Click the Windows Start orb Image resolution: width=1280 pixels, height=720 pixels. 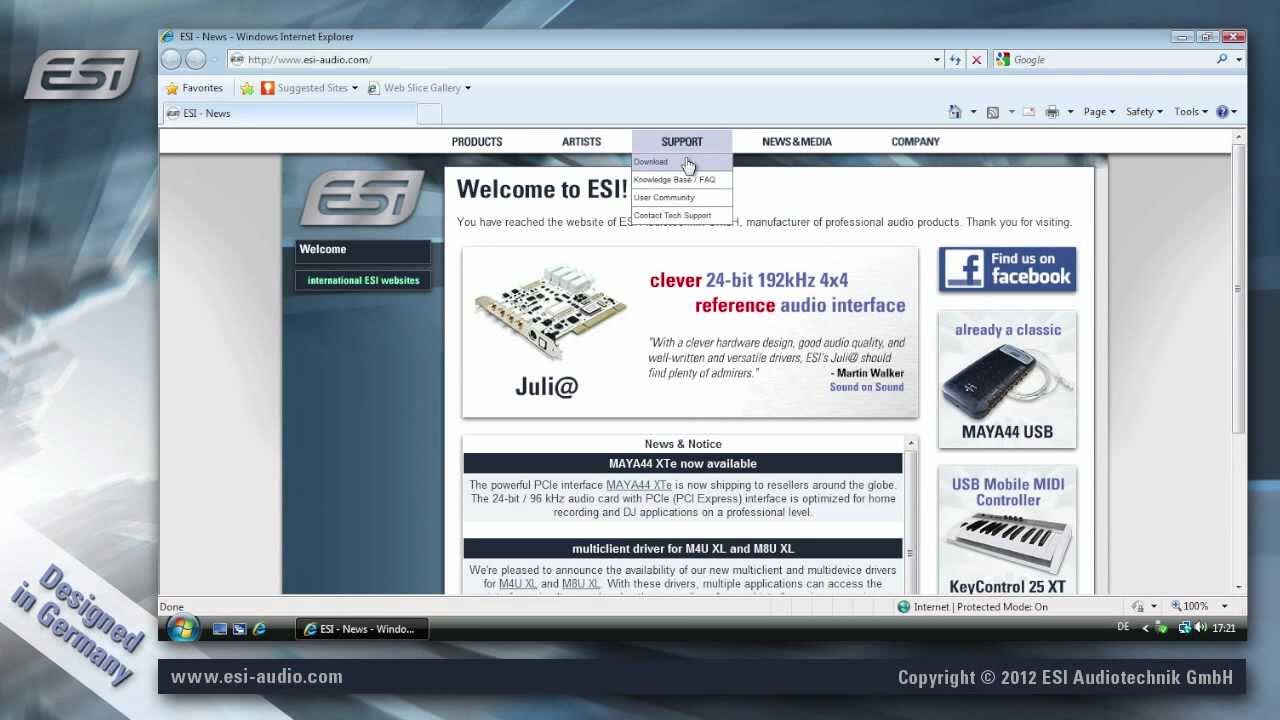pyautogui.click(x=183, y=628)
